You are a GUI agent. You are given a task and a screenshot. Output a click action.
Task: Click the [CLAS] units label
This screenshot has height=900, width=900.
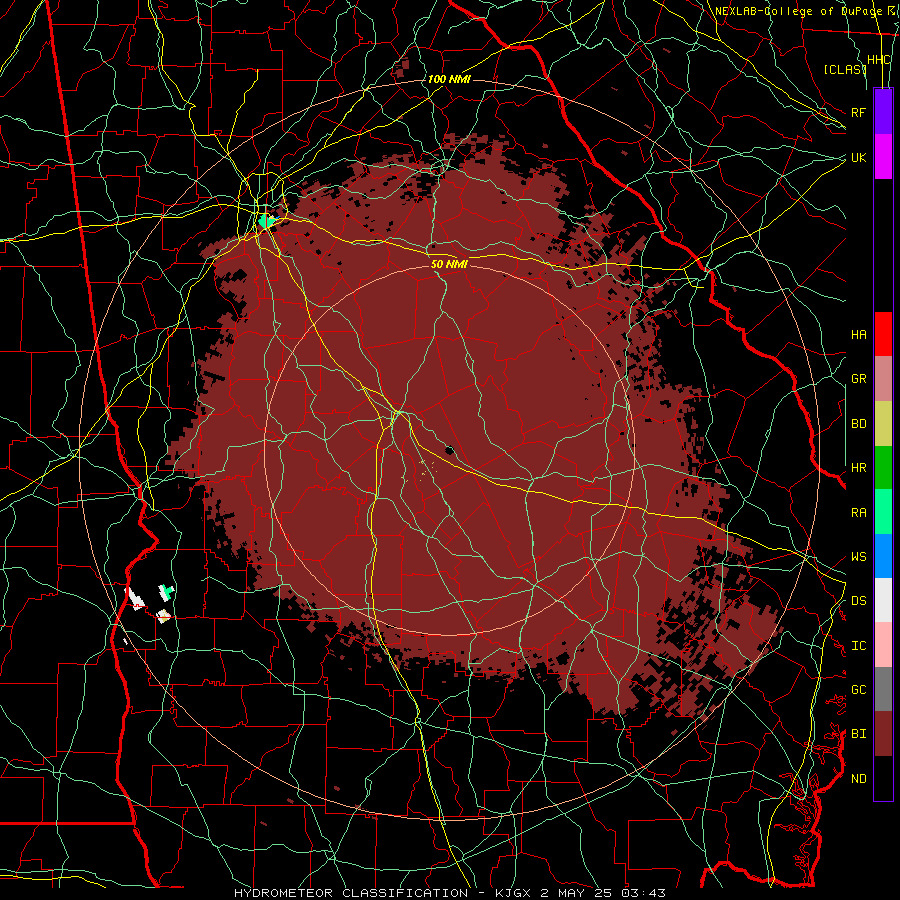845,69
